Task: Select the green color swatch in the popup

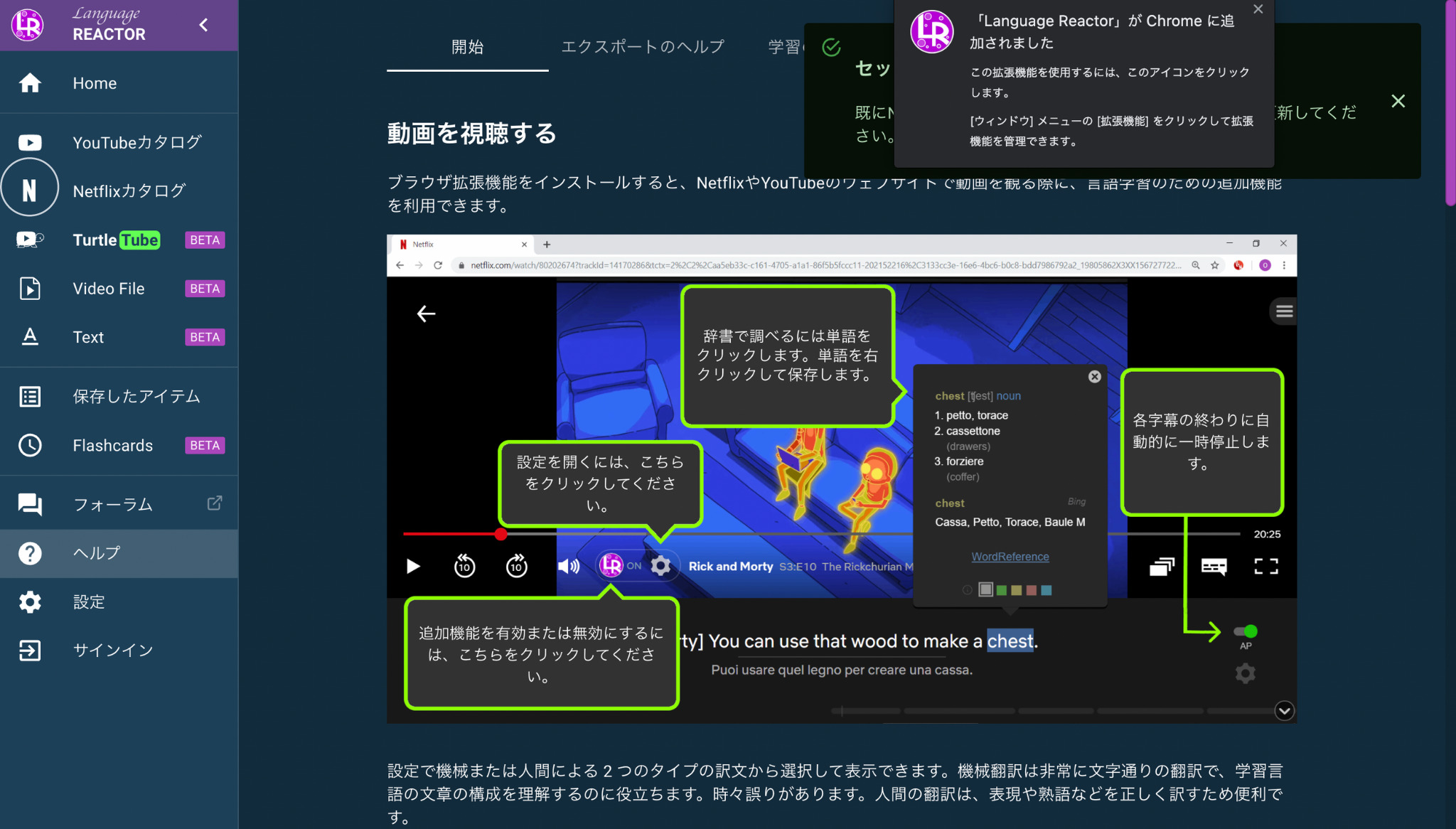Action: click(x=1002, y=590)
